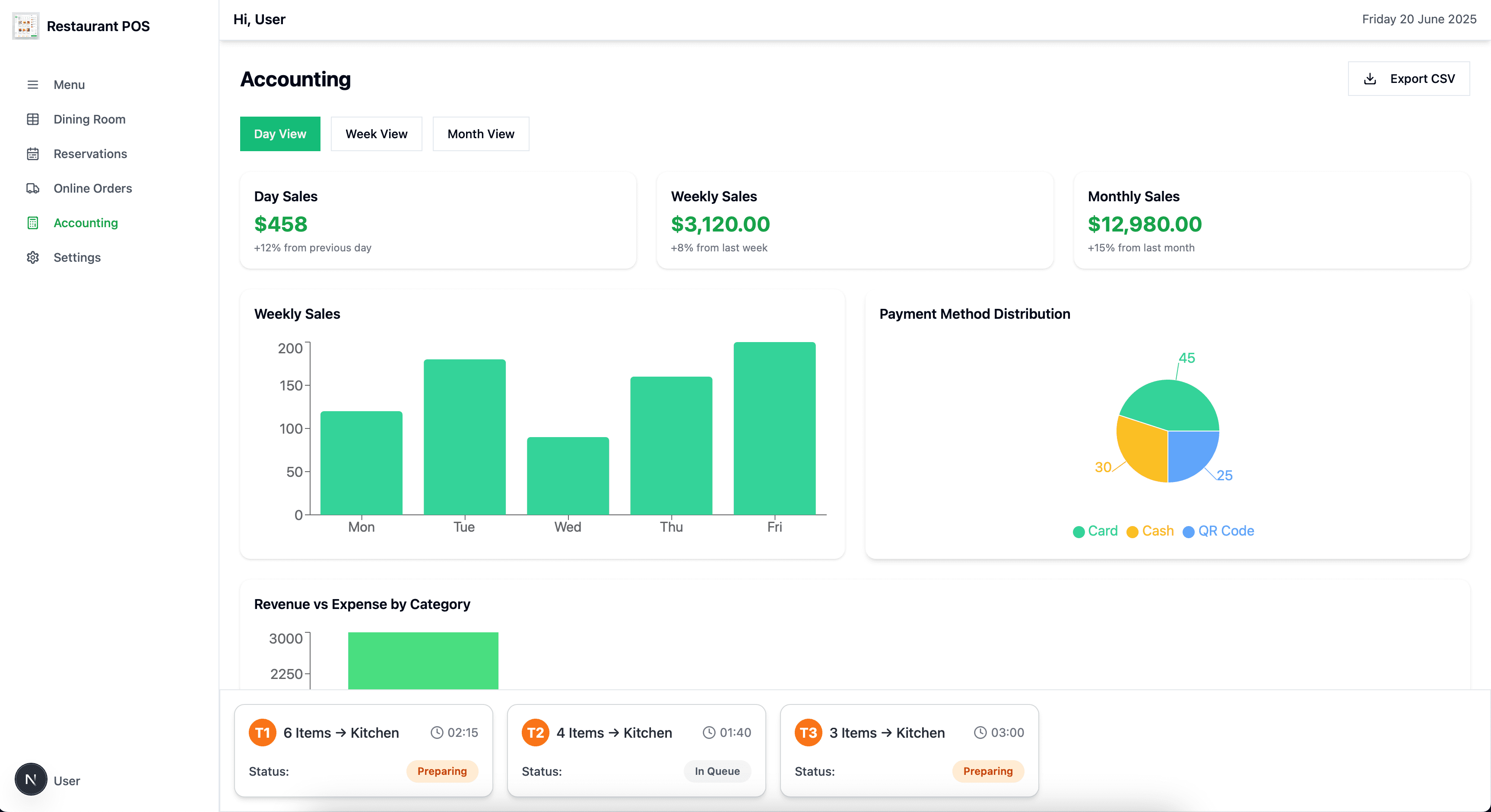Click the Online Orders truck icon
This screenshot has height=812, width=1491.
[x=33, y=189]
